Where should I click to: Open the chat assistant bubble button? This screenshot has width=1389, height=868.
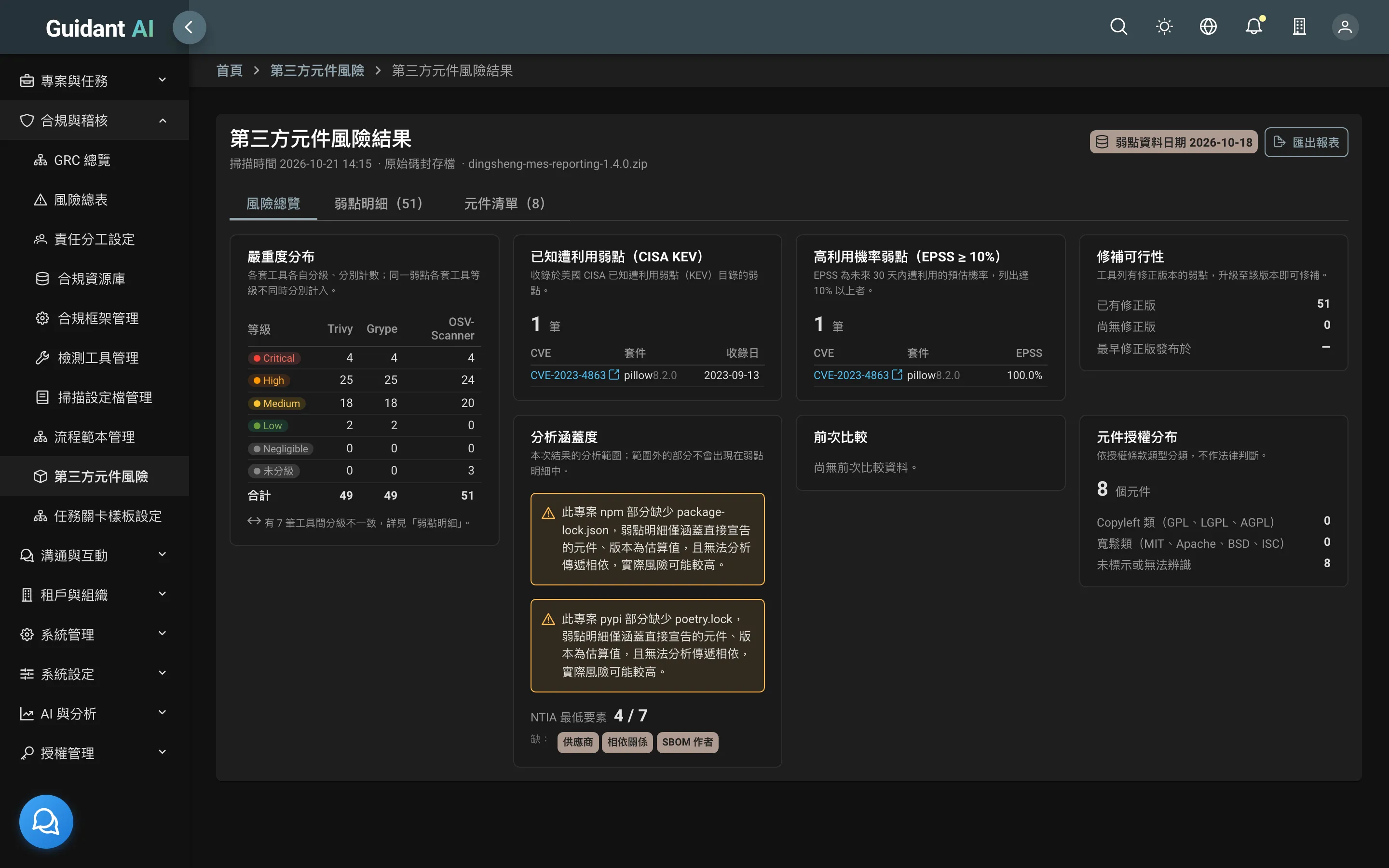(x=46, y=822)
